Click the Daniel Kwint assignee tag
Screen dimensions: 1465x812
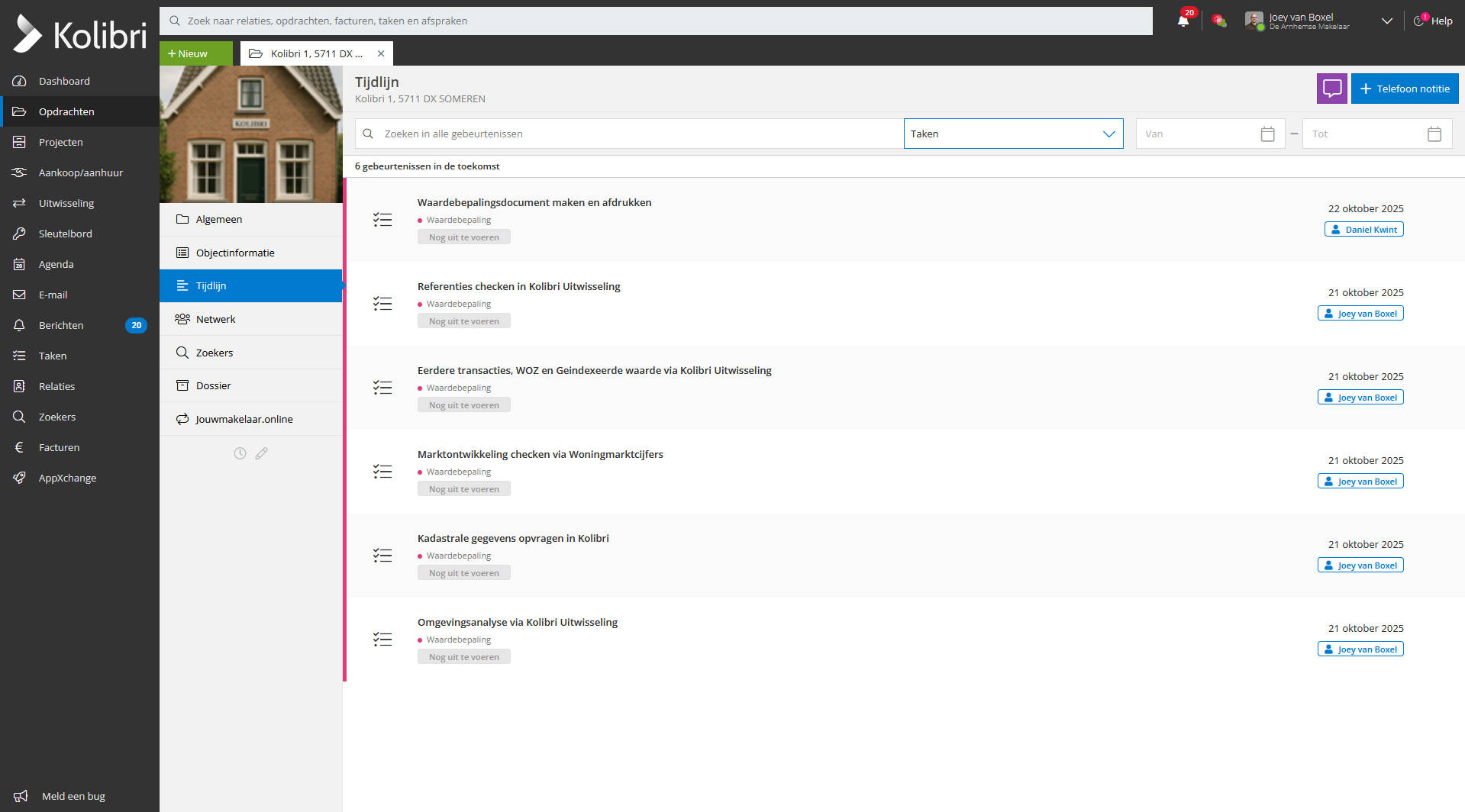(1363, 230)
